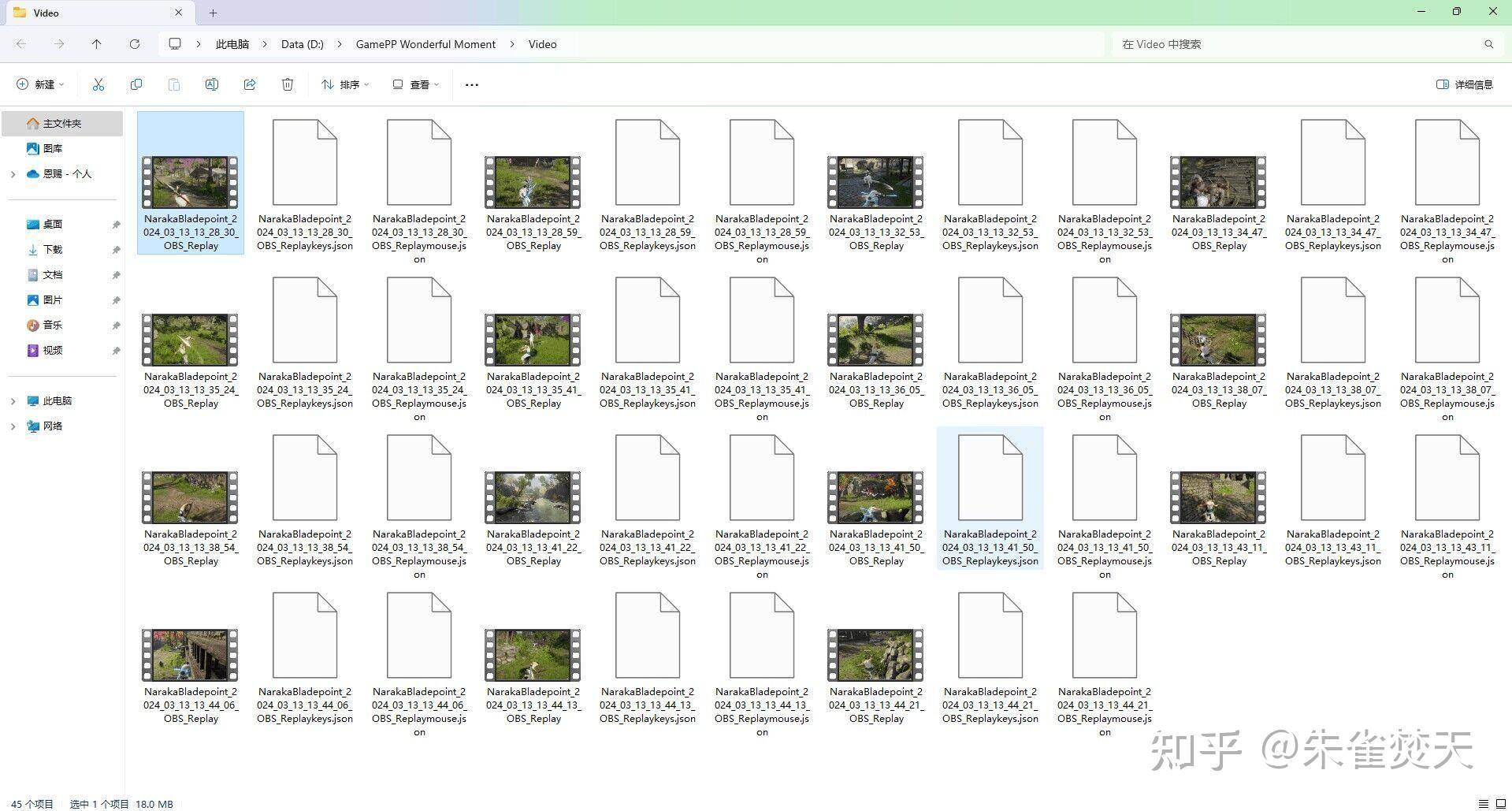Screen dimensions: 1512x811
Task: Go up one folder level arrow
Action: click(x=96, y=44)
